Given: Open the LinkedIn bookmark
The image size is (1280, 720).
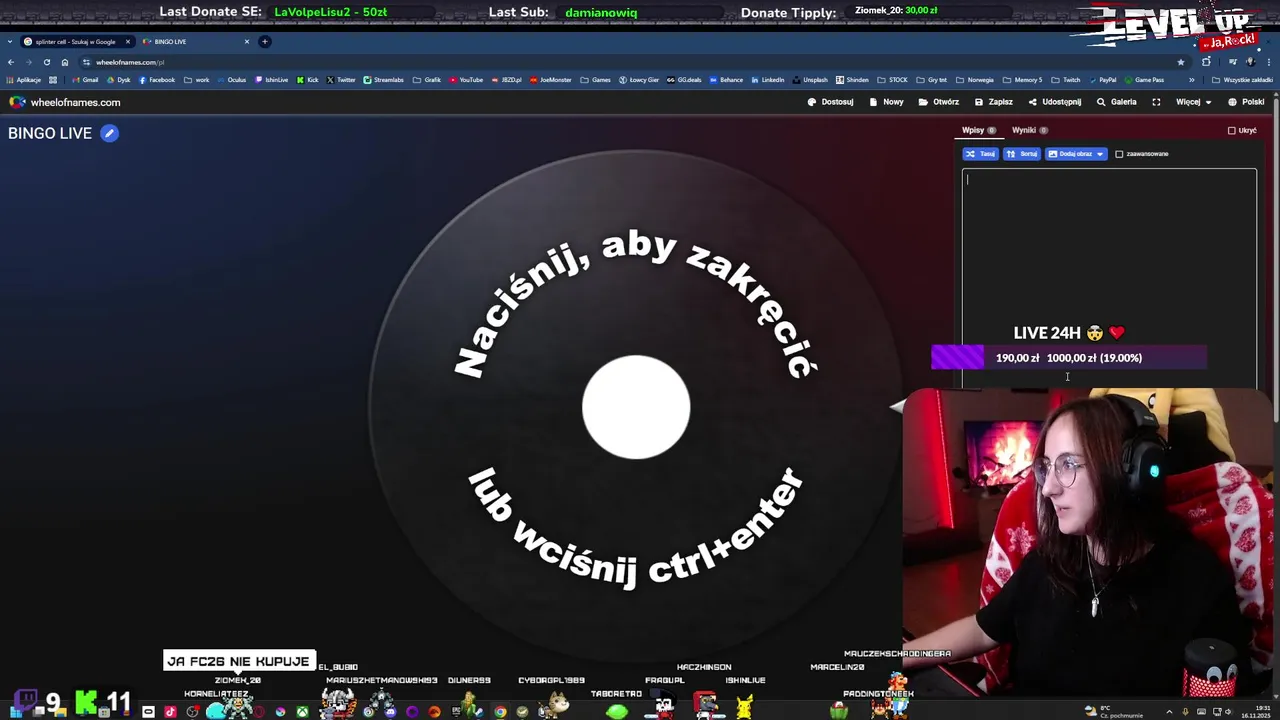Looking at the screenshot, I should [768, 80].
